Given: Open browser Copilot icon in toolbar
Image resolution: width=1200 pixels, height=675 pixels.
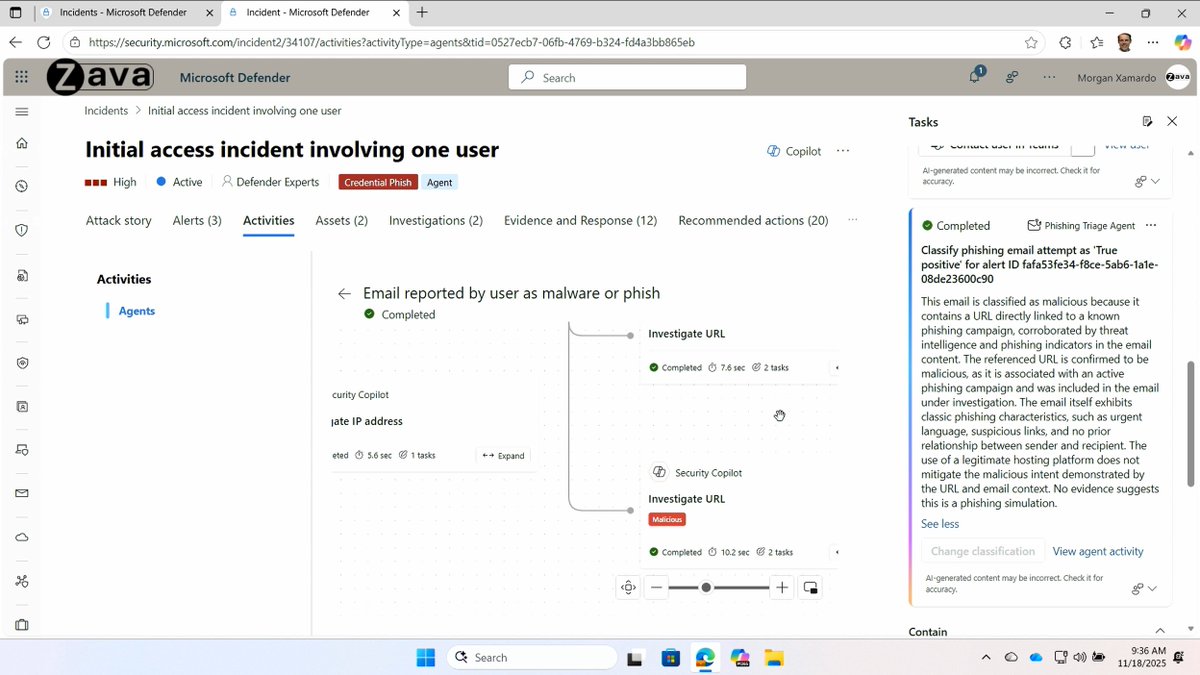Looking at the screenshot, I should click(x=1182, y=42).
